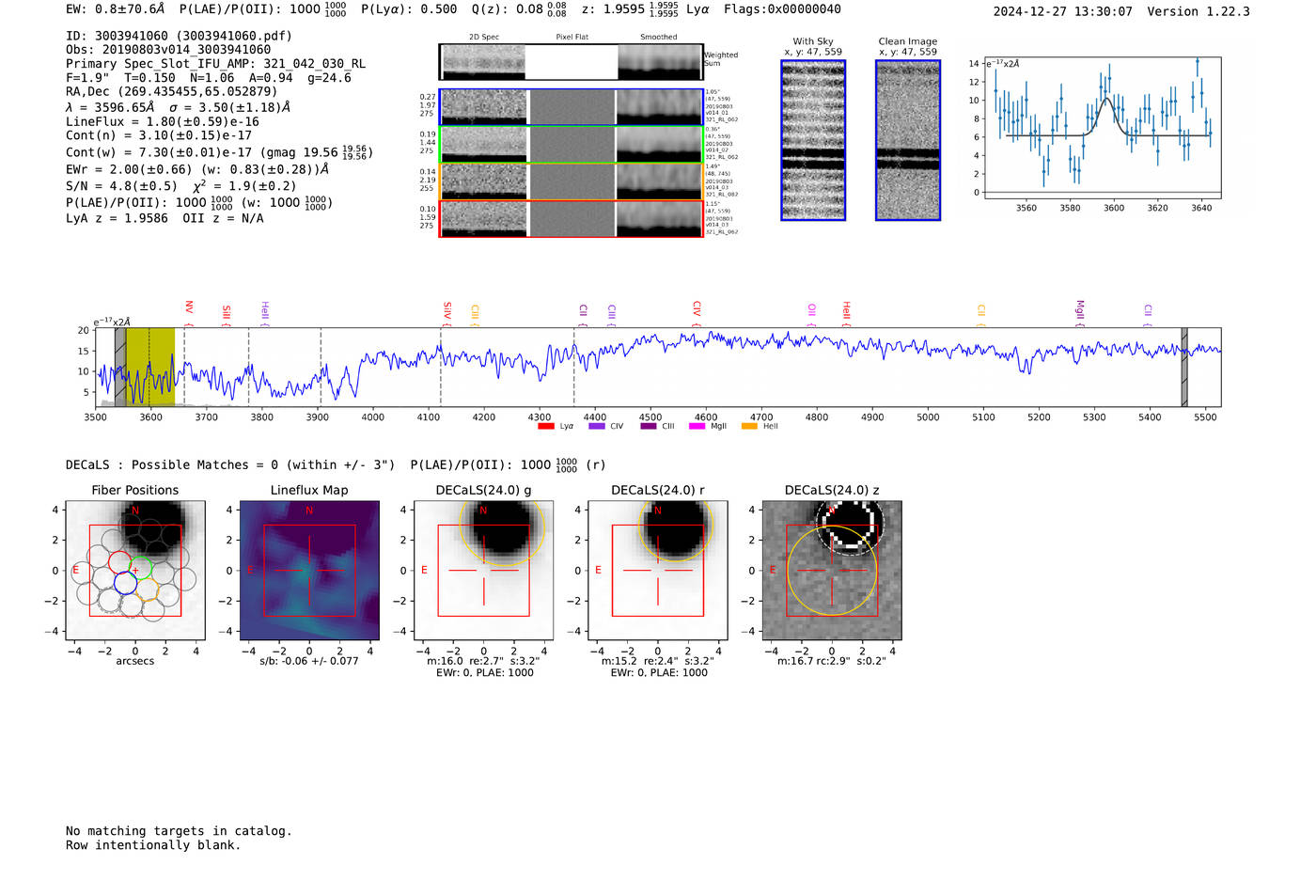
Task: Select the Obs 20190803v014_3003941060 line
Action: pyautogui.click(x=168, y=50)
